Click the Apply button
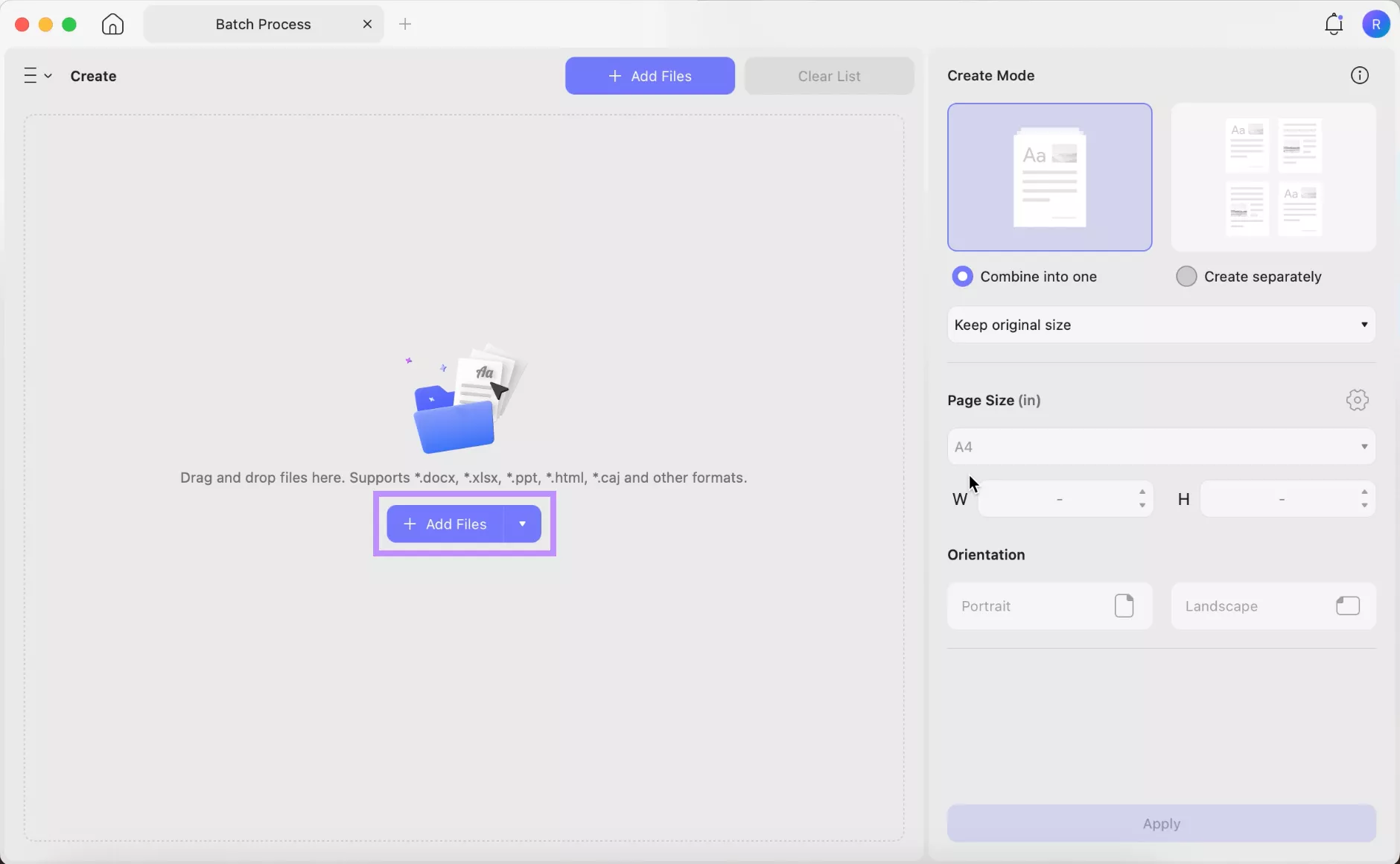Viewport: 1400px width, 864px height. [x=1160, y=824]
